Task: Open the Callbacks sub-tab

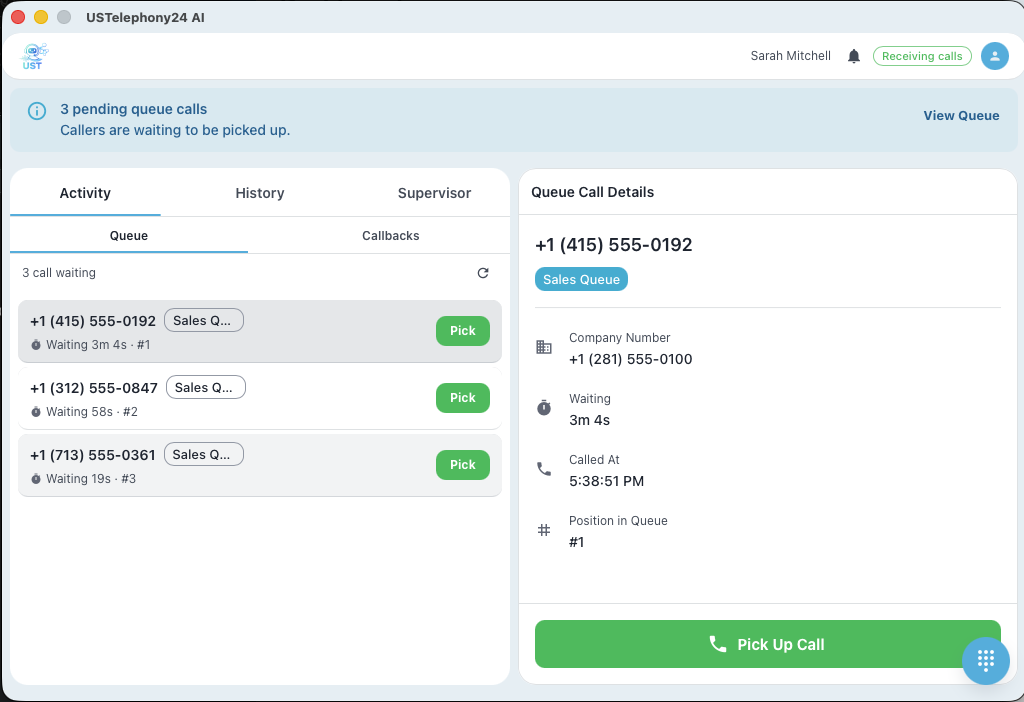Action: click(x=390, y=236)
